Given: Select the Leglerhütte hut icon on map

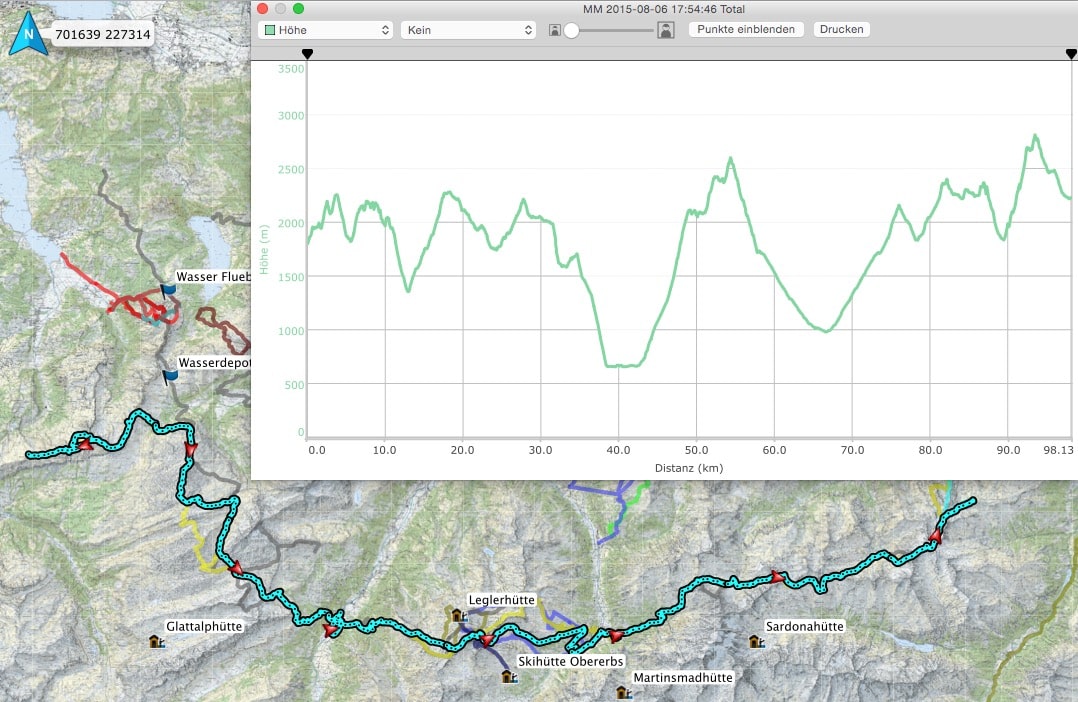Looking at the screenshot, I should point(459,615).
